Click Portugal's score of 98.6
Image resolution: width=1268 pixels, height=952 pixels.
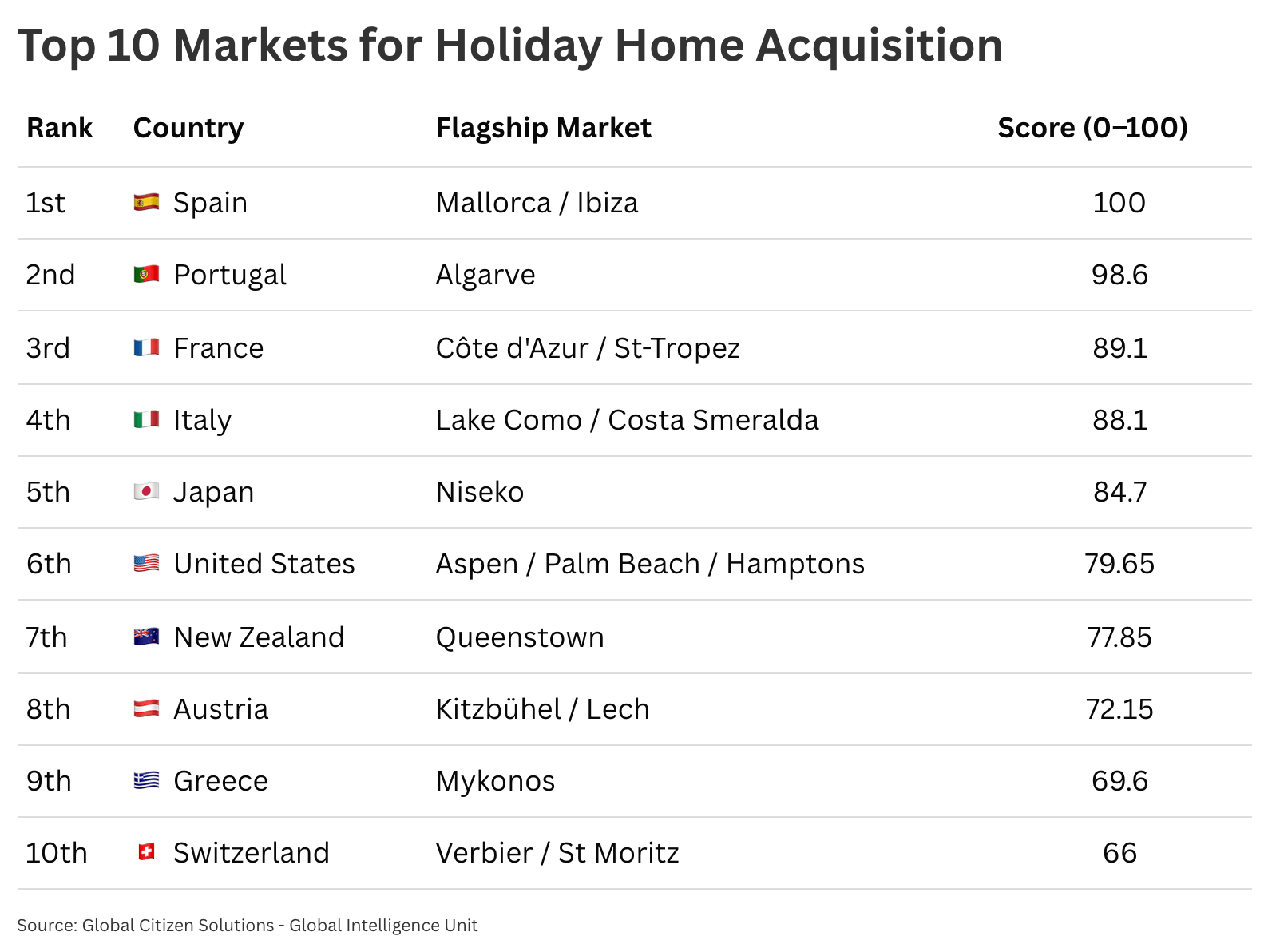(x=1119, y=275)
